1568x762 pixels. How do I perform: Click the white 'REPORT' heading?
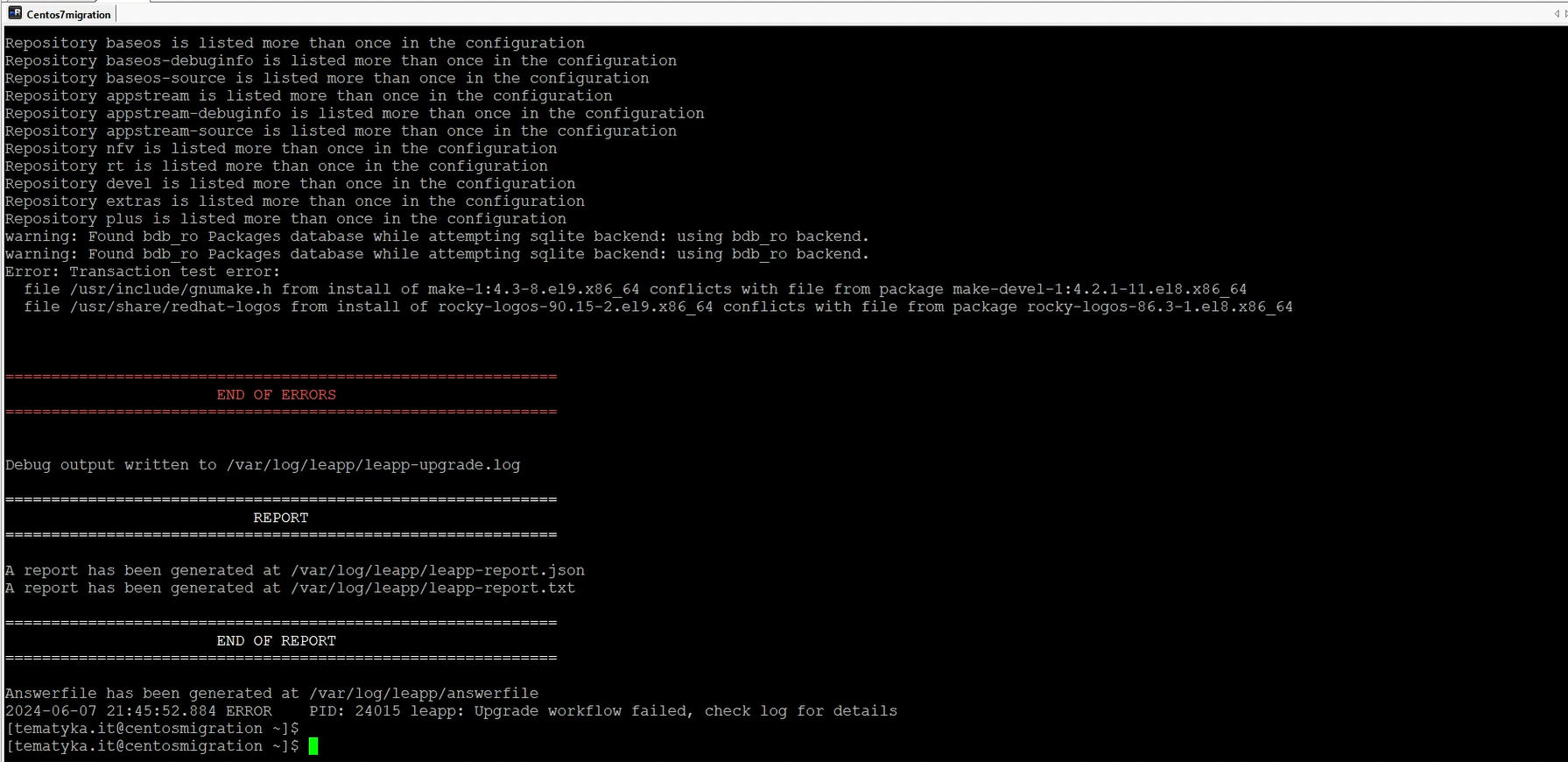tap(281, 518)
